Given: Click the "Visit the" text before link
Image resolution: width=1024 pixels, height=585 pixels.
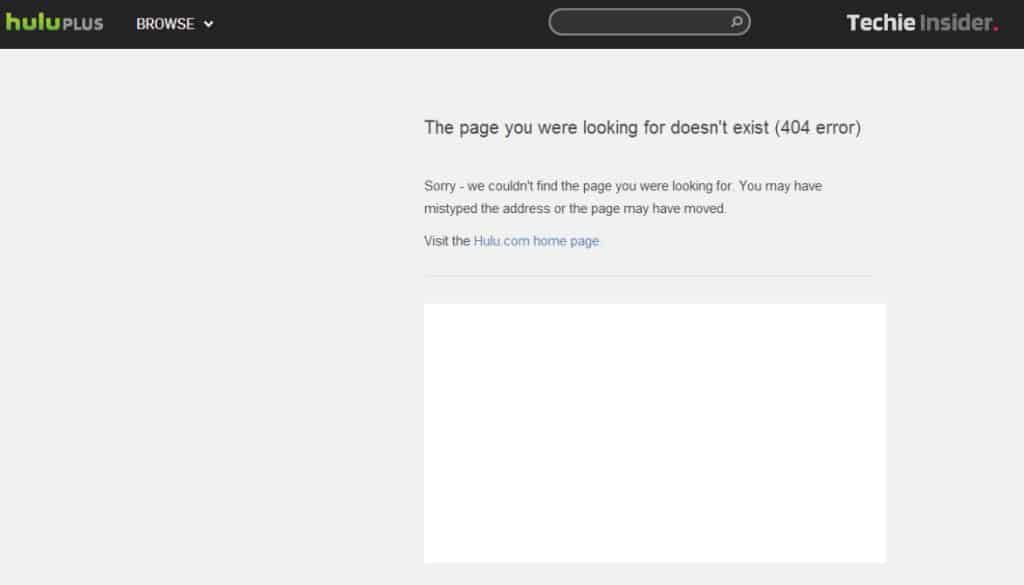Looking at the screenshot, I should tap(447, 241).
